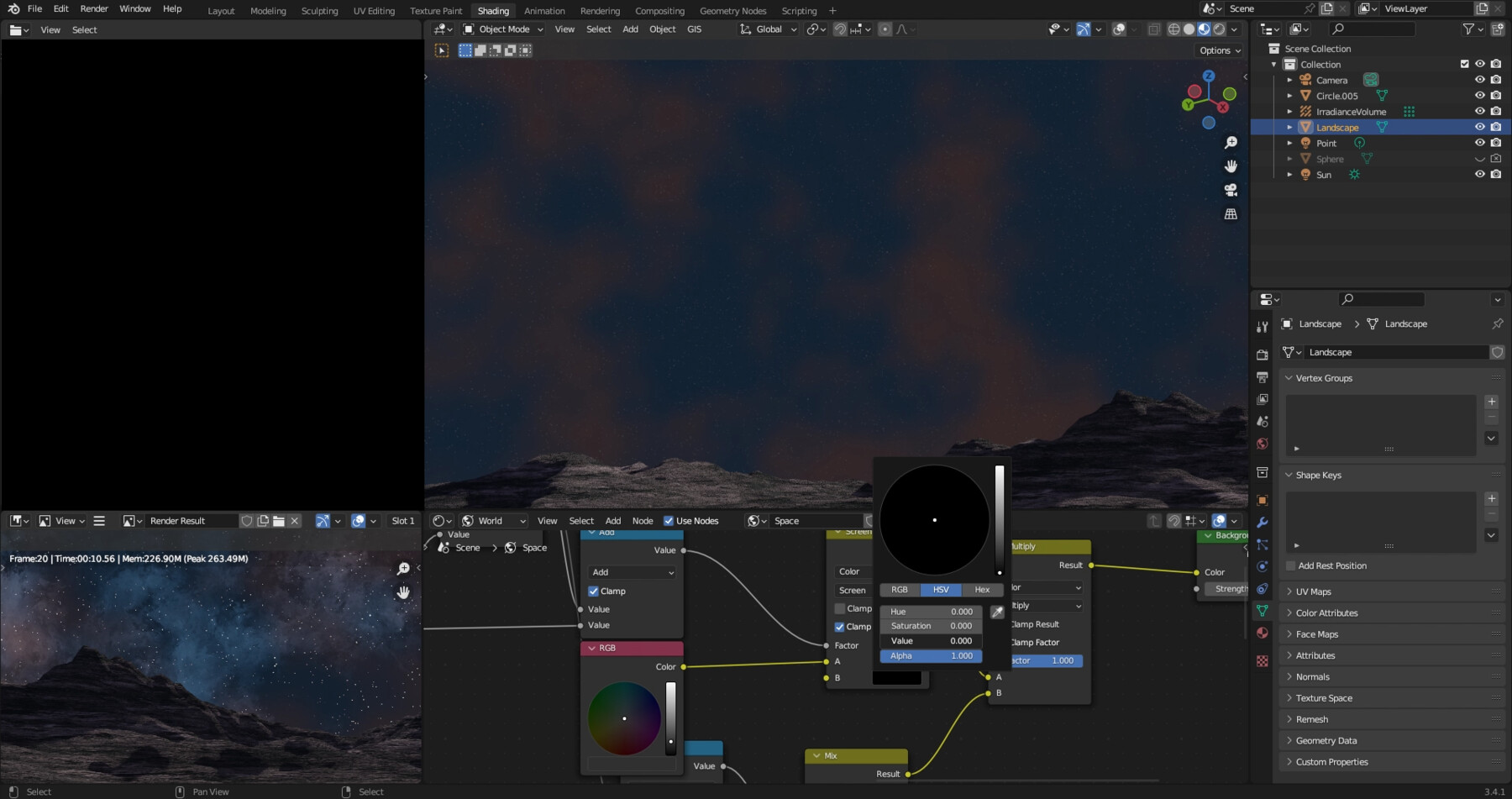Open the Physics properties tab icon
1512x799 pixels.
(x=1262, y=566)
